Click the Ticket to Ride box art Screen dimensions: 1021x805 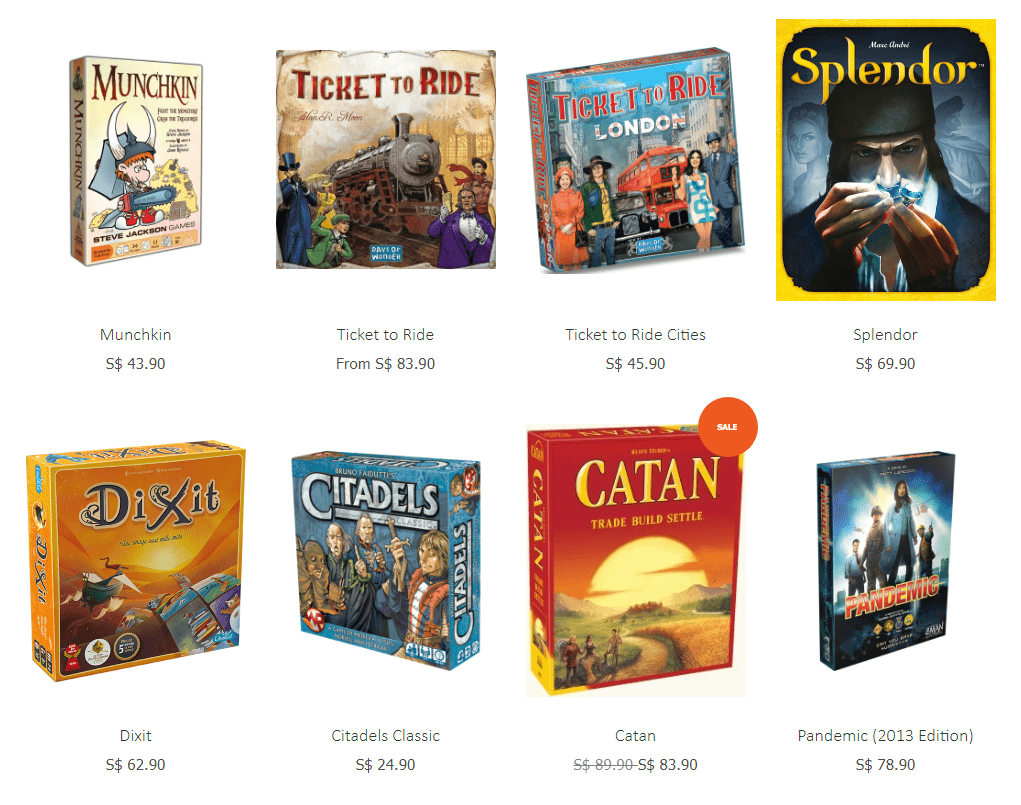tap(385, 160)
